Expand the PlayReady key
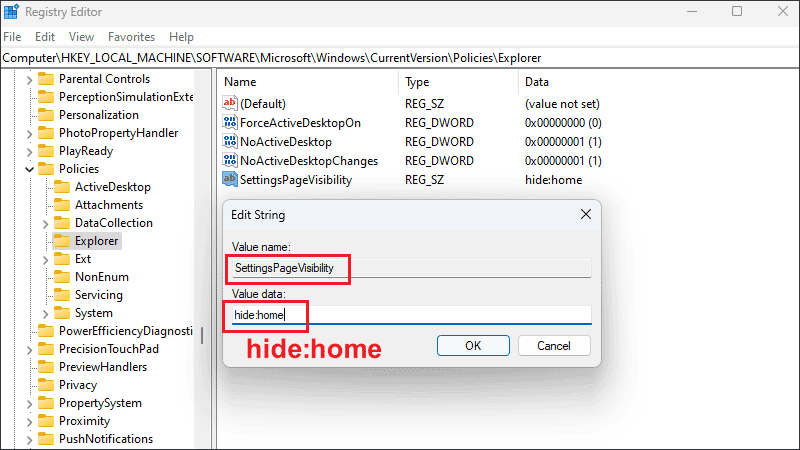 [x=29, y=152]
